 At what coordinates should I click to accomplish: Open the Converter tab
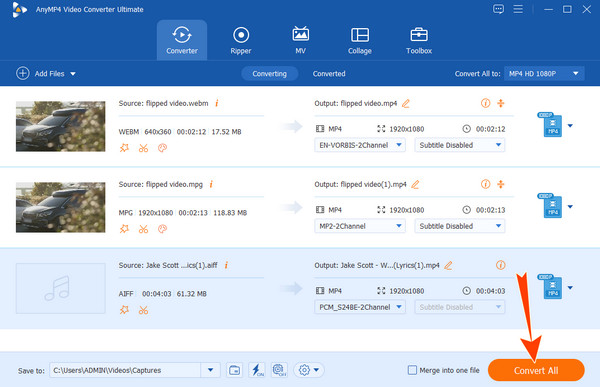pyautogui.click(x=182, y=40)
